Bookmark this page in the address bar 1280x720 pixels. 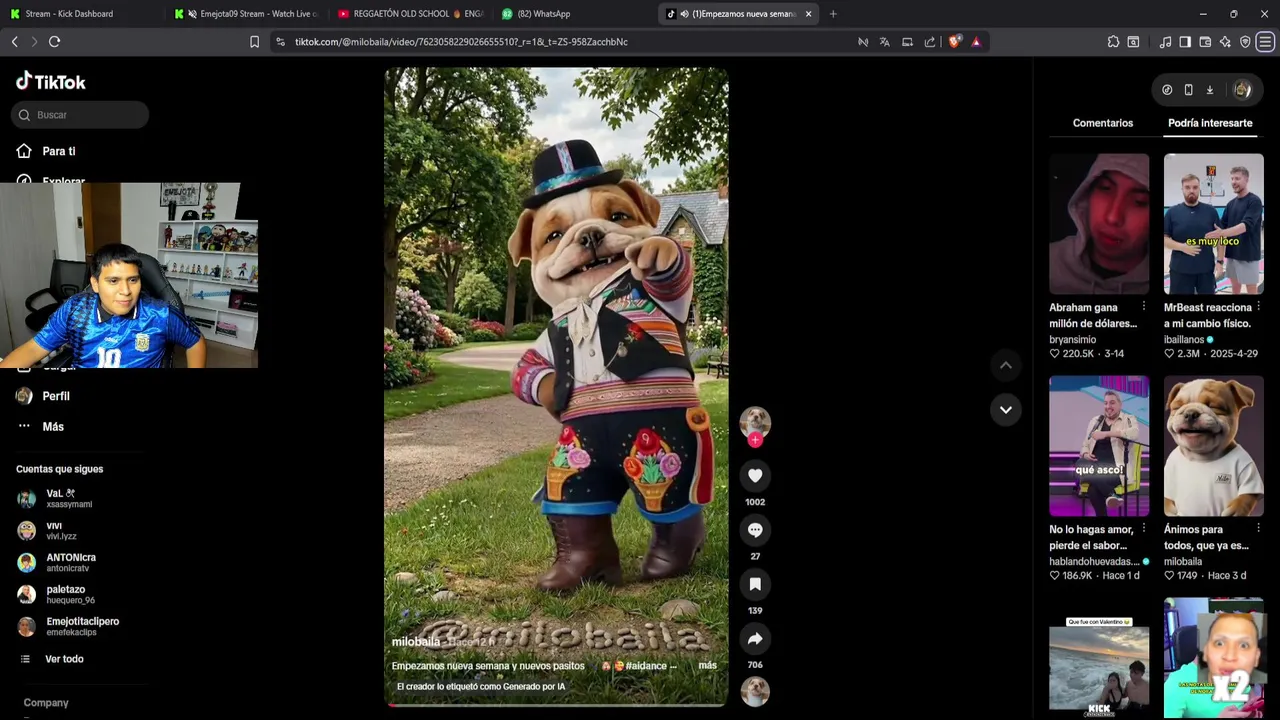[254, 42]
